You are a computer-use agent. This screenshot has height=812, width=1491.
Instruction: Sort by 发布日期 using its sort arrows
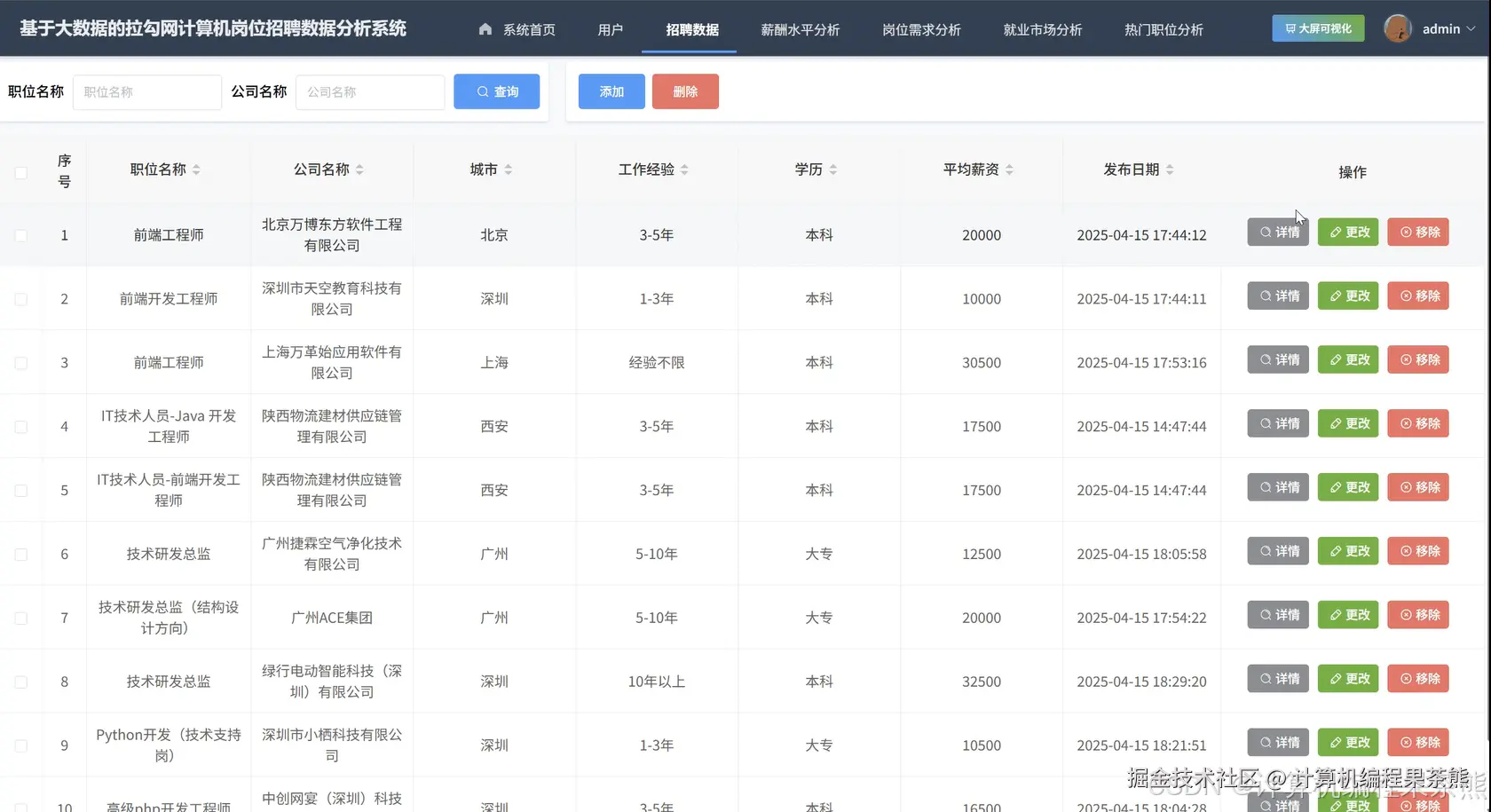[1171, 169]
